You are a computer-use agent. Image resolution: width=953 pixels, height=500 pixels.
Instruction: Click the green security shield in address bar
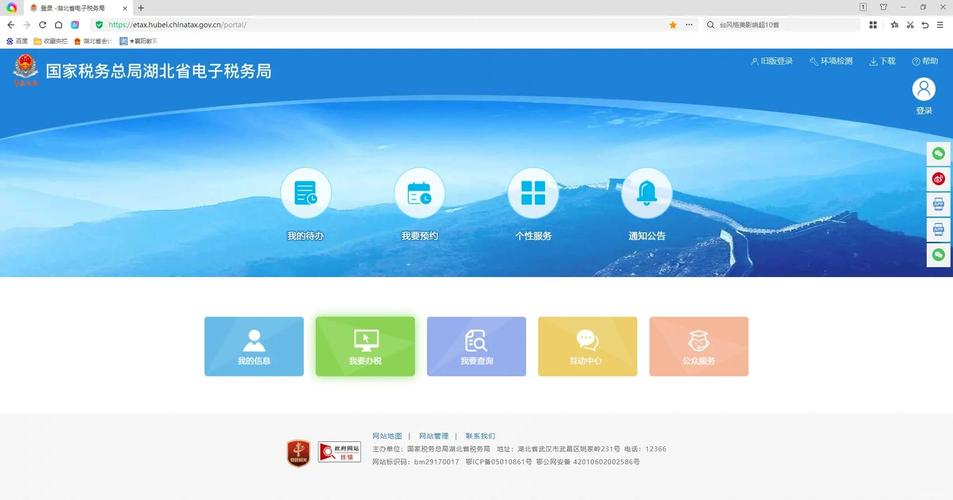coord(99,25)
